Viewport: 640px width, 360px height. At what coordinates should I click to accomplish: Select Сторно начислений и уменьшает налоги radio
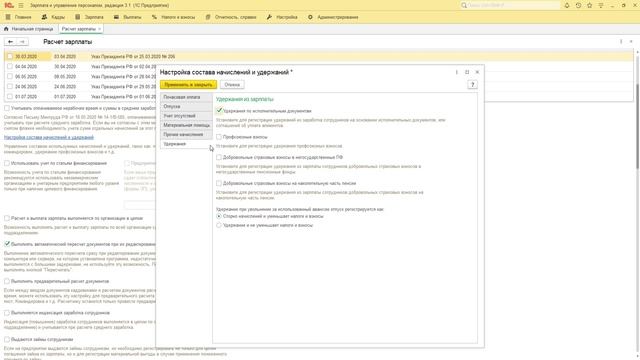(x=219, y=216)
